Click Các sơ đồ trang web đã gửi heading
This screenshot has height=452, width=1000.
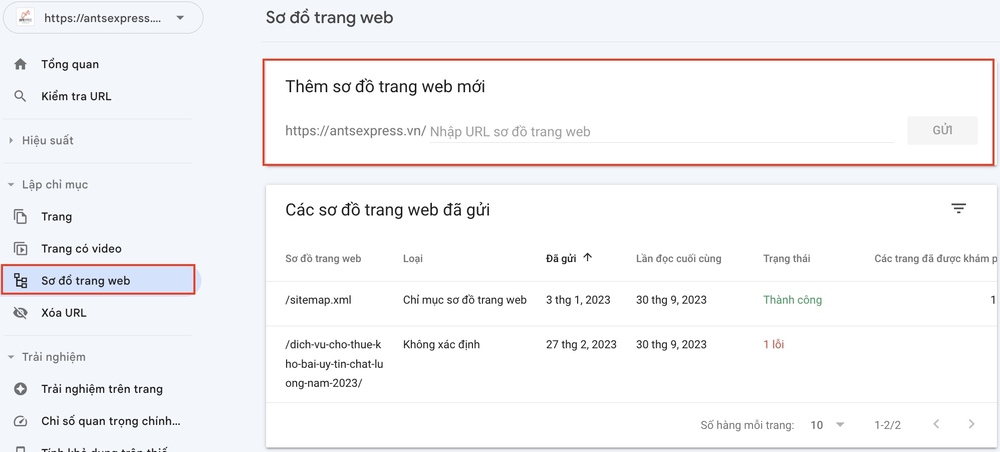coord(388,210)
